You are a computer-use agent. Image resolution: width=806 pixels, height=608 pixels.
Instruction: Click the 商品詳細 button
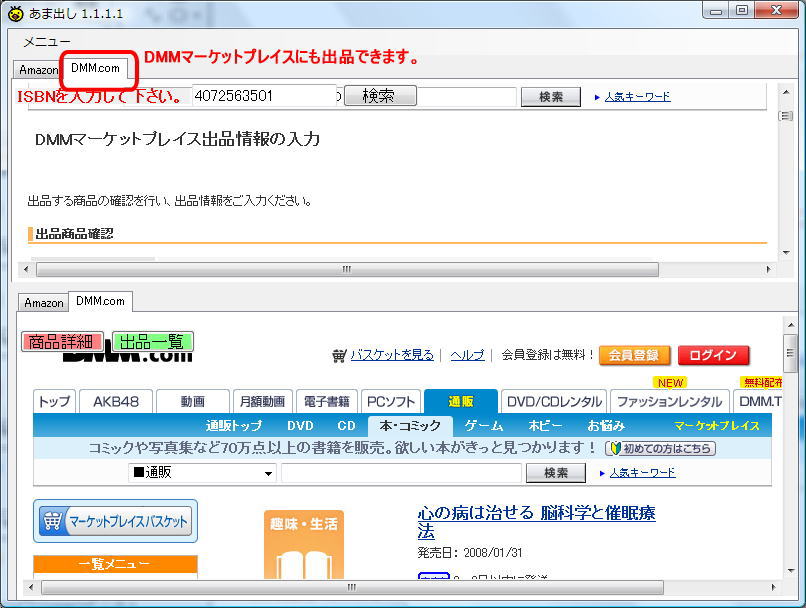pos(62,342)
